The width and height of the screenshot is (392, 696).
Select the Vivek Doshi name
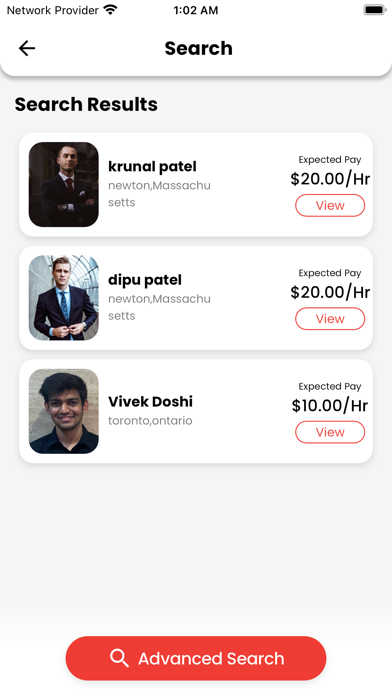coord(150,401)
